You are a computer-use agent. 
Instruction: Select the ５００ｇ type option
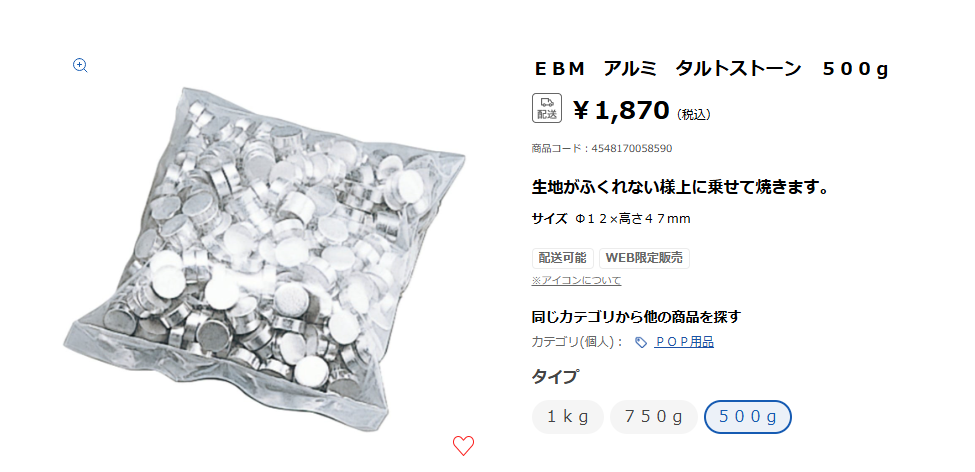click(x=747, y=417)
